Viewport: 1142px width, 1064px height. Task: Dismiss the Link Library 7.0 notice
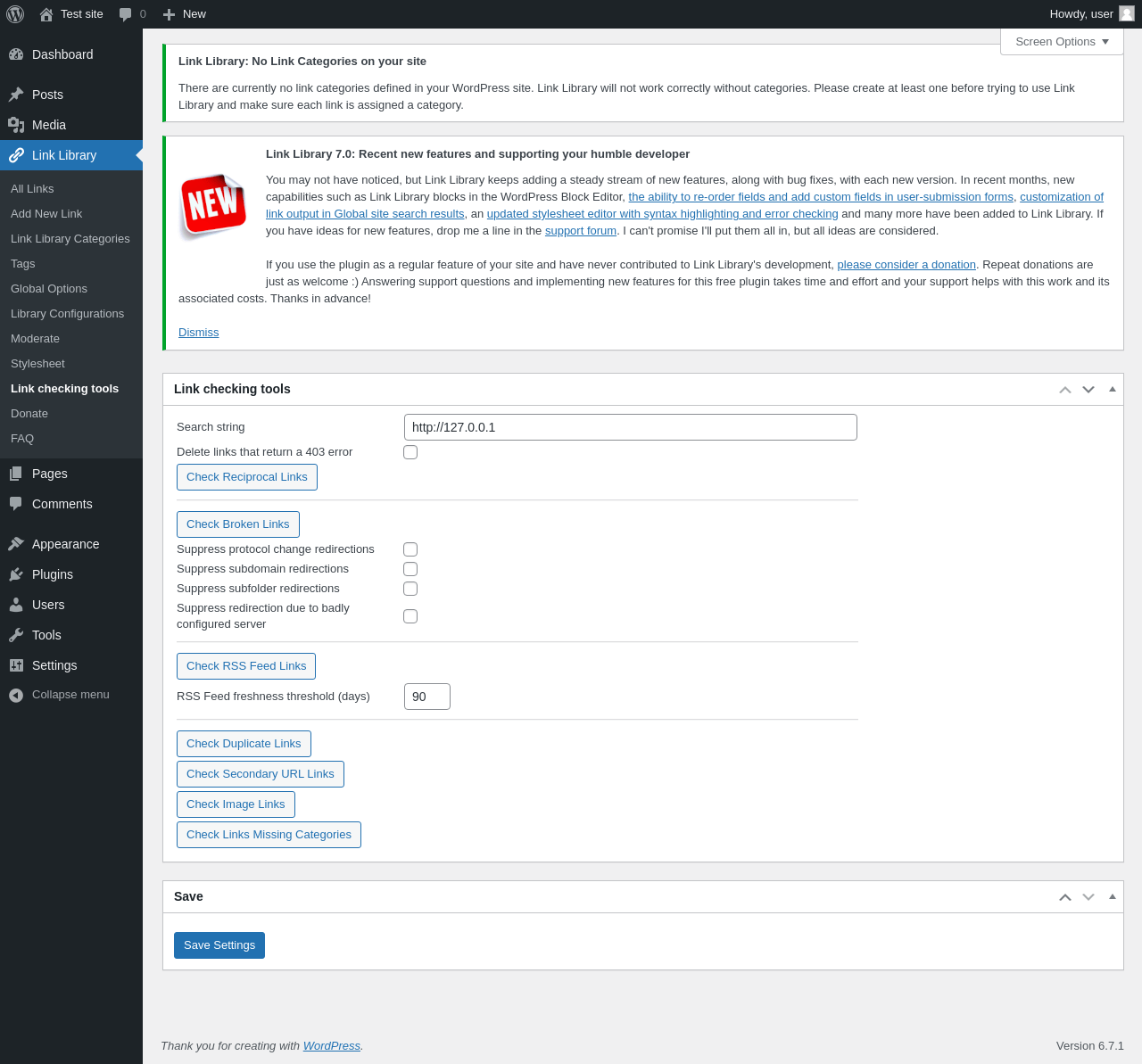198,333
